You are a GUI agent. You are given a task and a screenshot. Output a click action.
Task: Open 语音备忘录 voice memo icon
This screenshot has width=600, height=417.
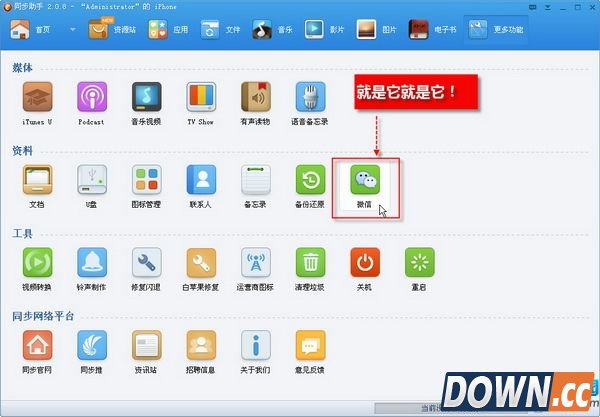pos(310,97)
